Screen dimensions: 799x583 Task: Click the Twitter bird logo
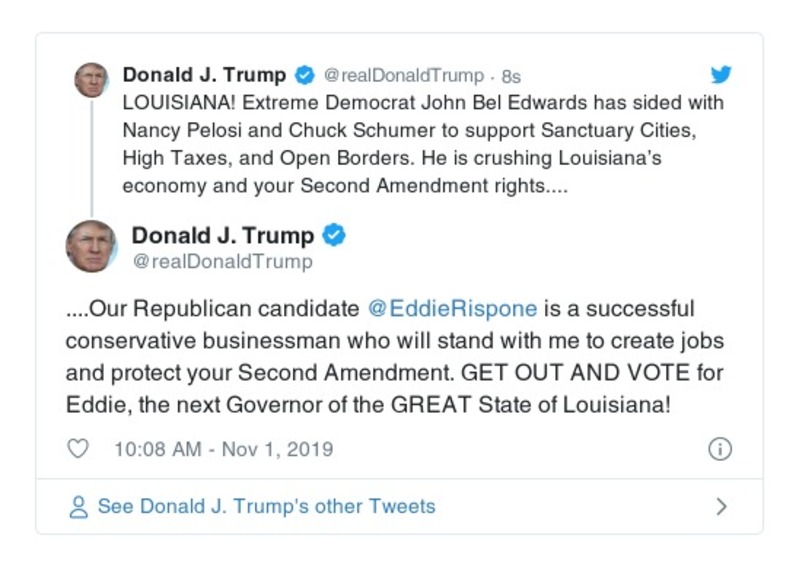point(720,75)
